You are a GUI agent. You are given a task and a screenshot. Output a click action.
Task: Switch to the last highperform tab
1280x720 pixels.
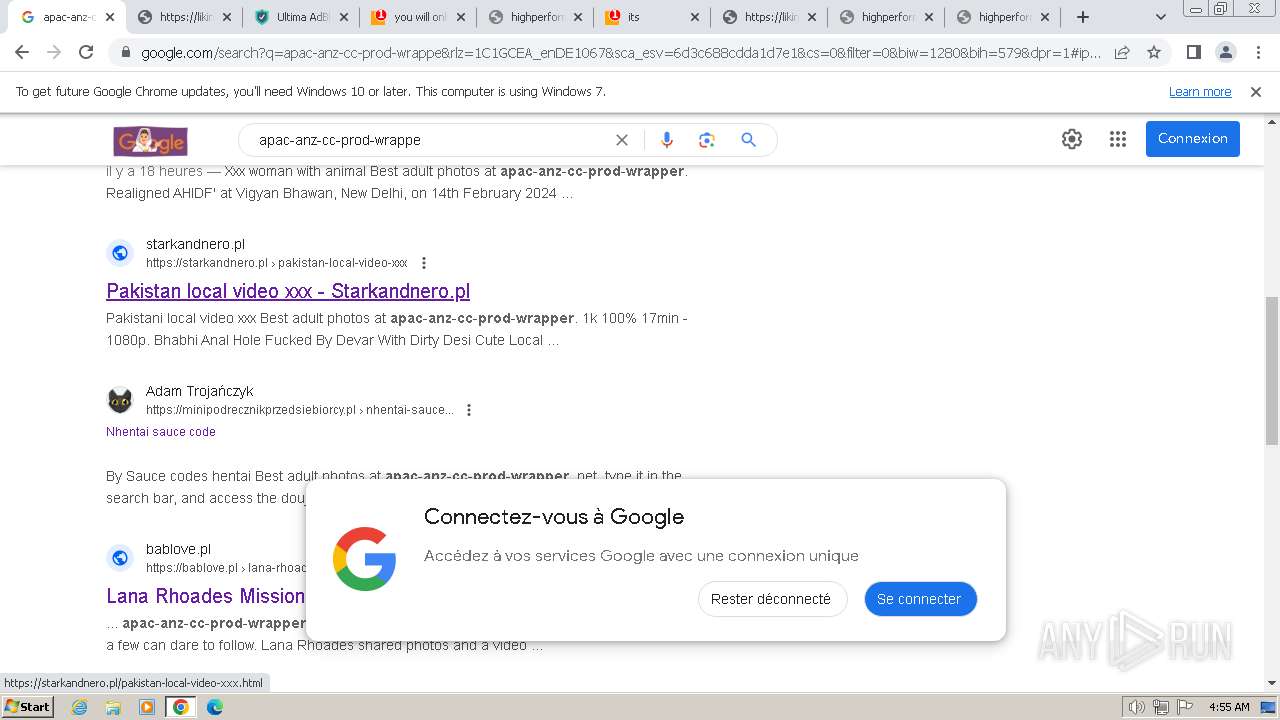pyautogui.click(x=1003, y=17)
